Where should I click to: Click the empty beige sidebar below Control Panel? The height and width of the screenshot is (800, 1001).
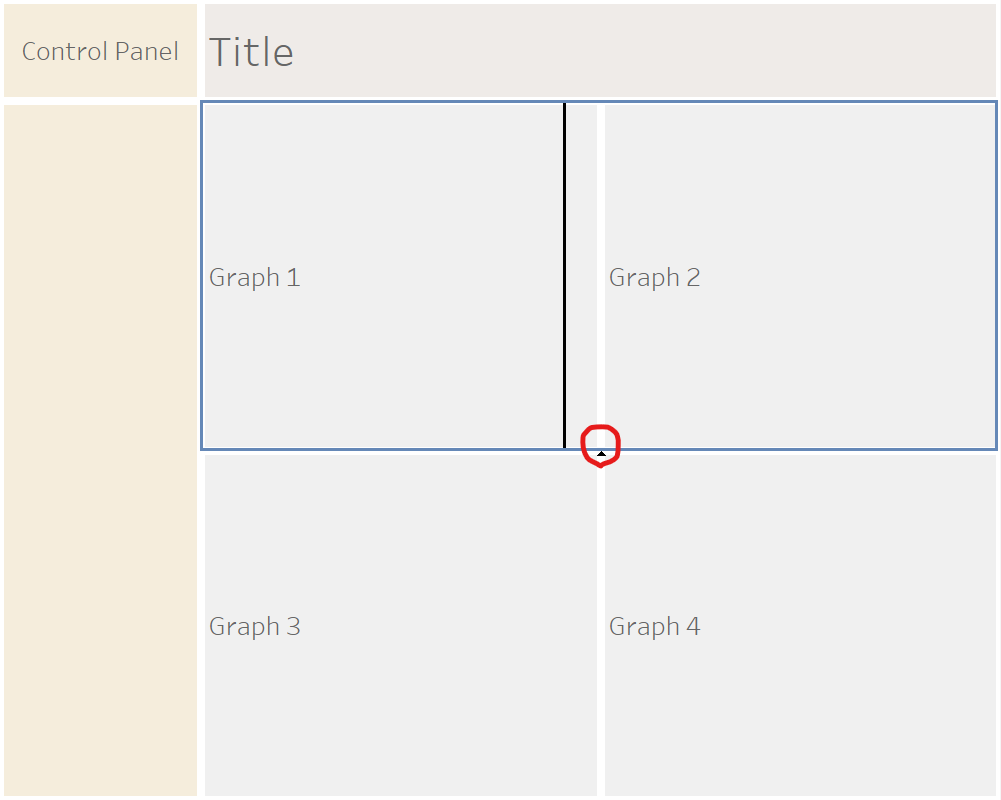(100, 450)
